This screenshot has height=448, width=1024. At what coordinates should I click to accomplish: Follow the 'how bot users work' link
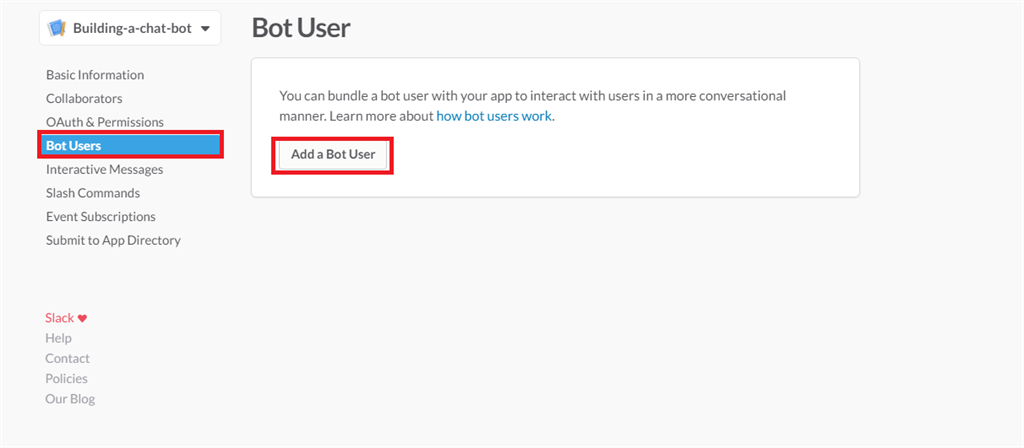(x=494, y=116)
